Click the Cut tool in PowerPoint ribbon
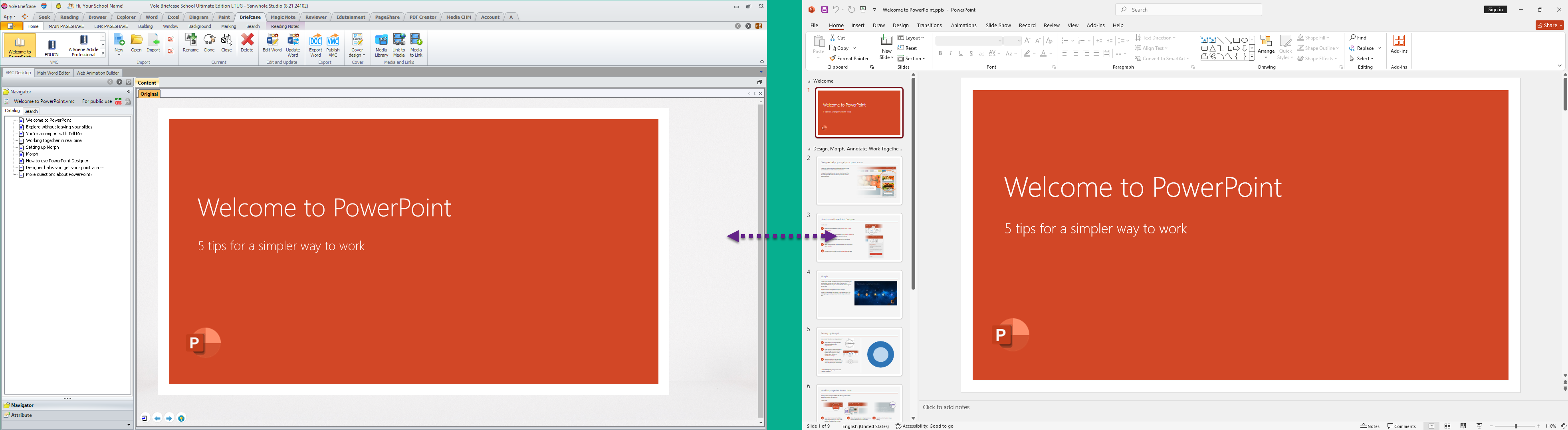This screenshot has height=430, width=1568. [838, 38]
